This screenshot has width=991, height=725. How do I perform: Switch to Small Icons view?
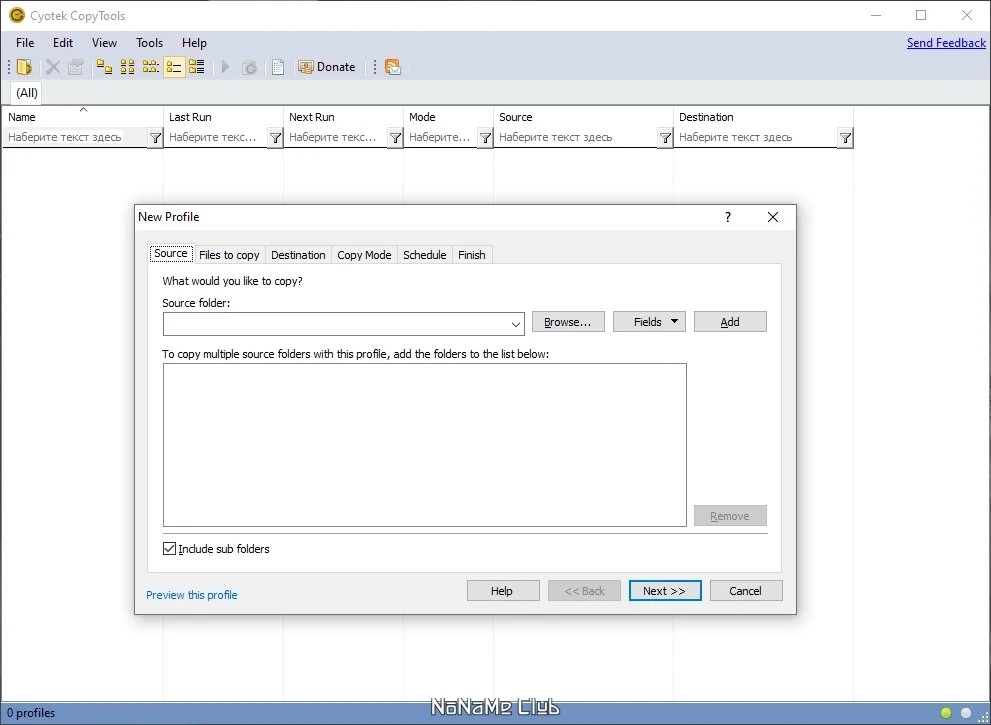pos(128,67)
